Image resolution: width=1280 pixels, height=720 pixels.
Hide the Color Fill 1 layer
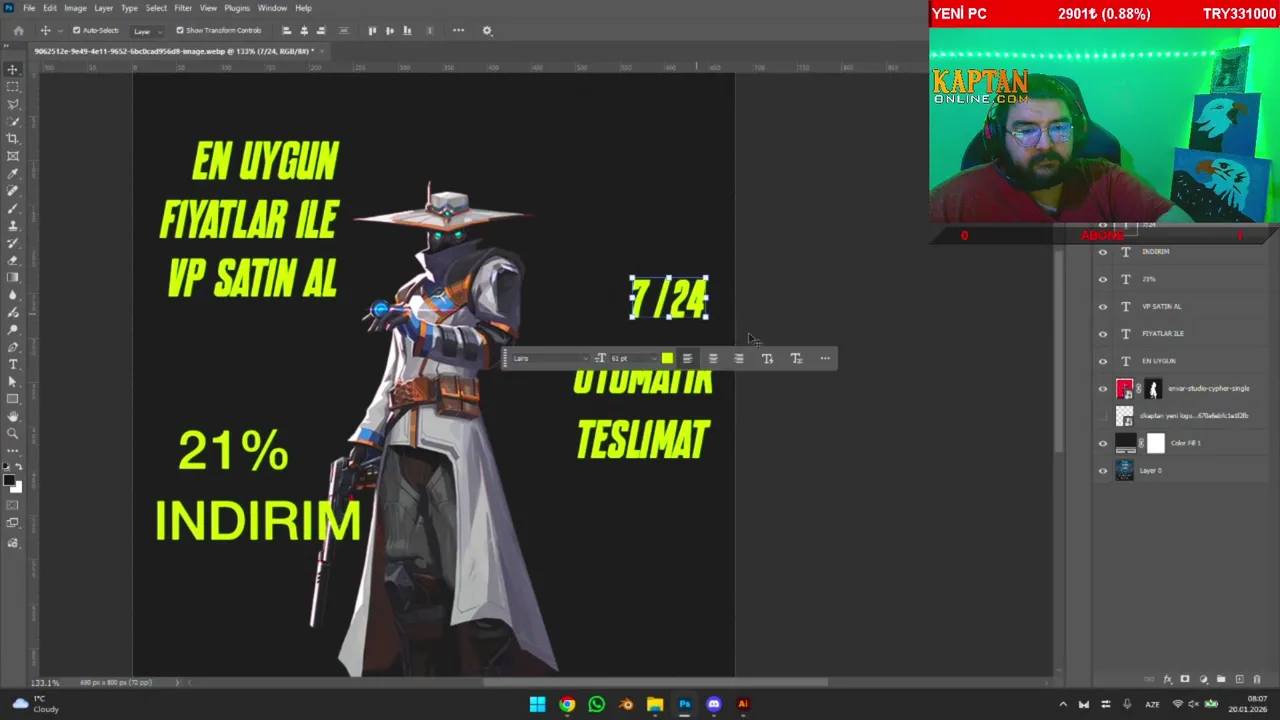(1103, 443)
